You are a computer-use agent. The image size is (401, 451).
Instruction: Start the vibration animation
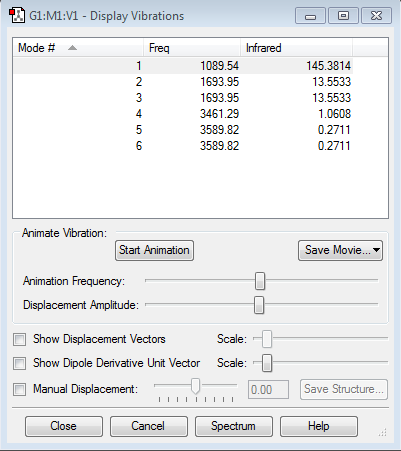tap(154, 250)
